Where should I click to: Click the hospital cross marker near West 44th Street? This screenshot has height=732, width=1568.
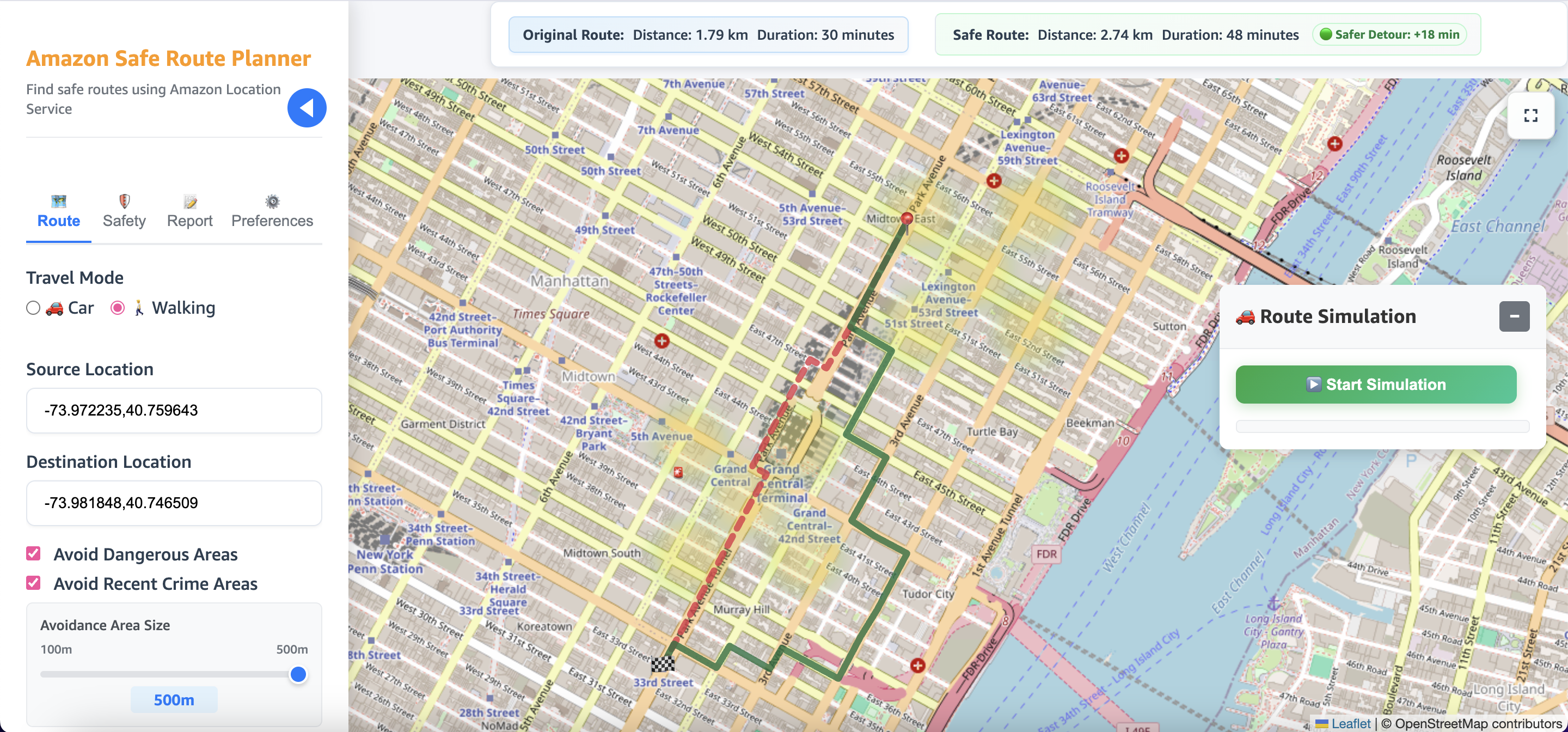click(x=661, y=340)
